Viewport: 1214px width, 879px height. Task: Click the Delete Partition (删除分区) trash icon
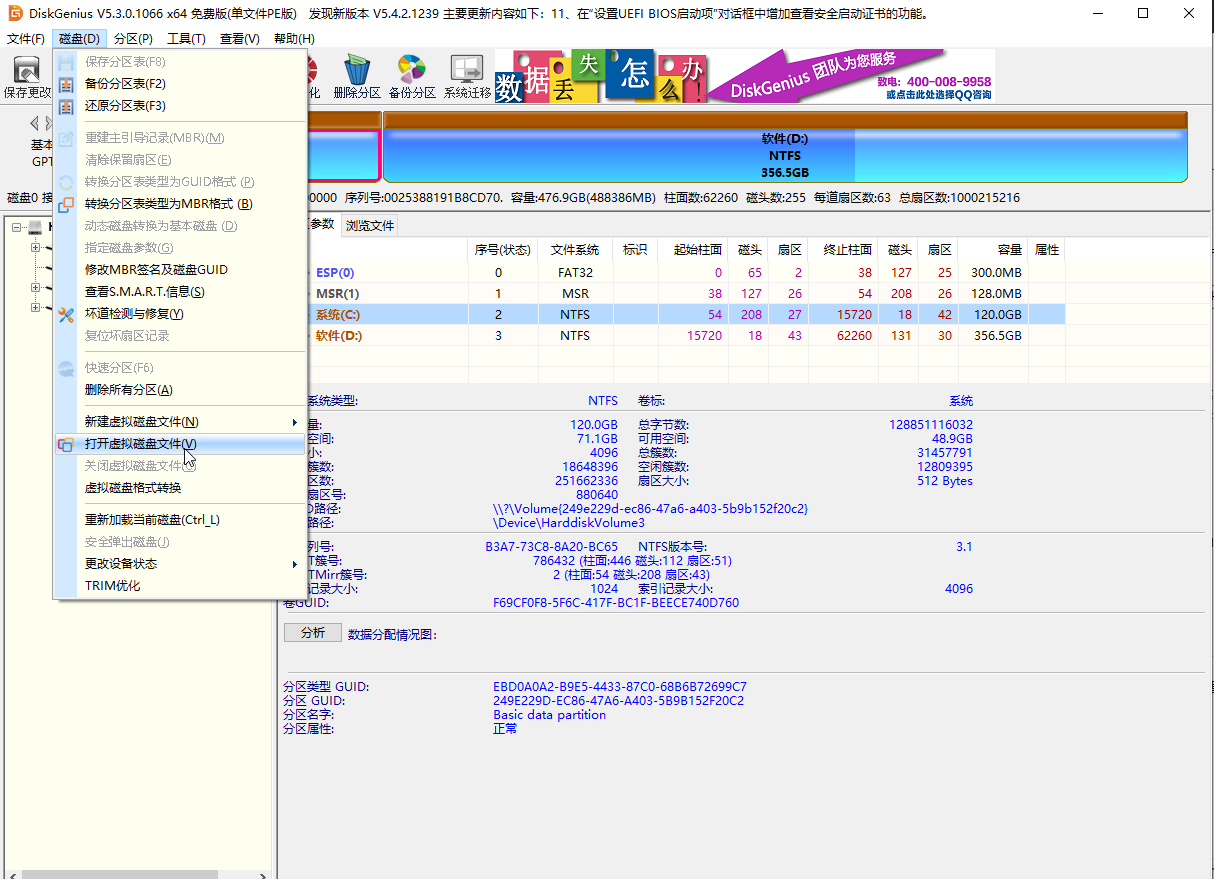point(357,78)
